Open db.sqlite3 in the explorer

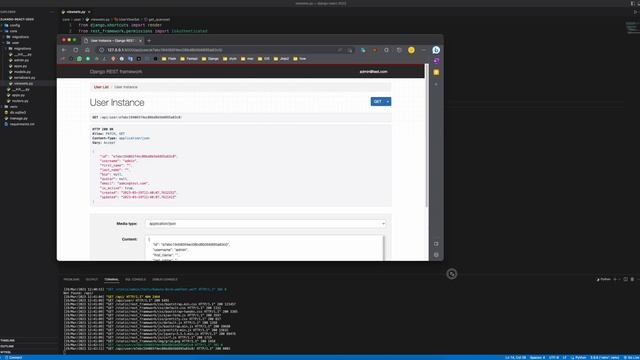pyautogui.click(x=18, y=112)
